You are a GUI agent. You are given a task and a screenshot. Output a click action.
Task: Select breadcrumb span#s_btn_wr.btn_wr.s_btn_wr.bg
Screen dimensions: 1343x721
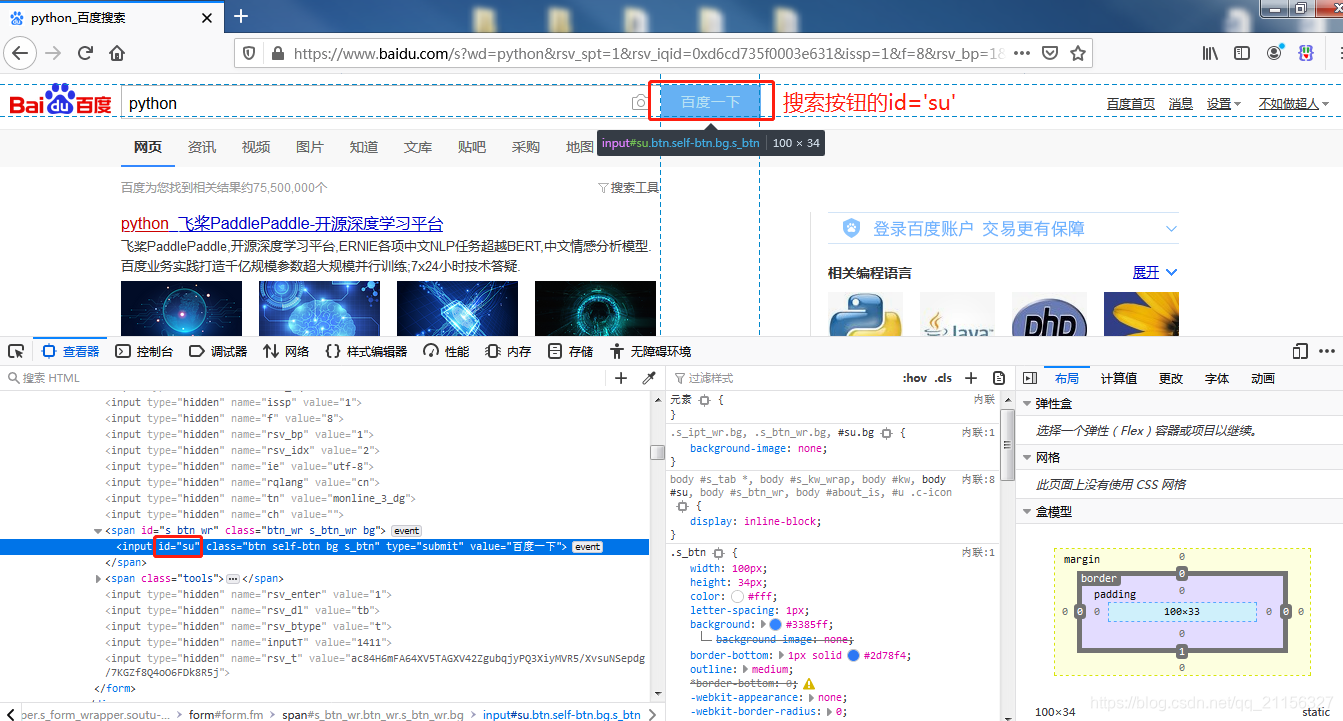coord(372,714)
